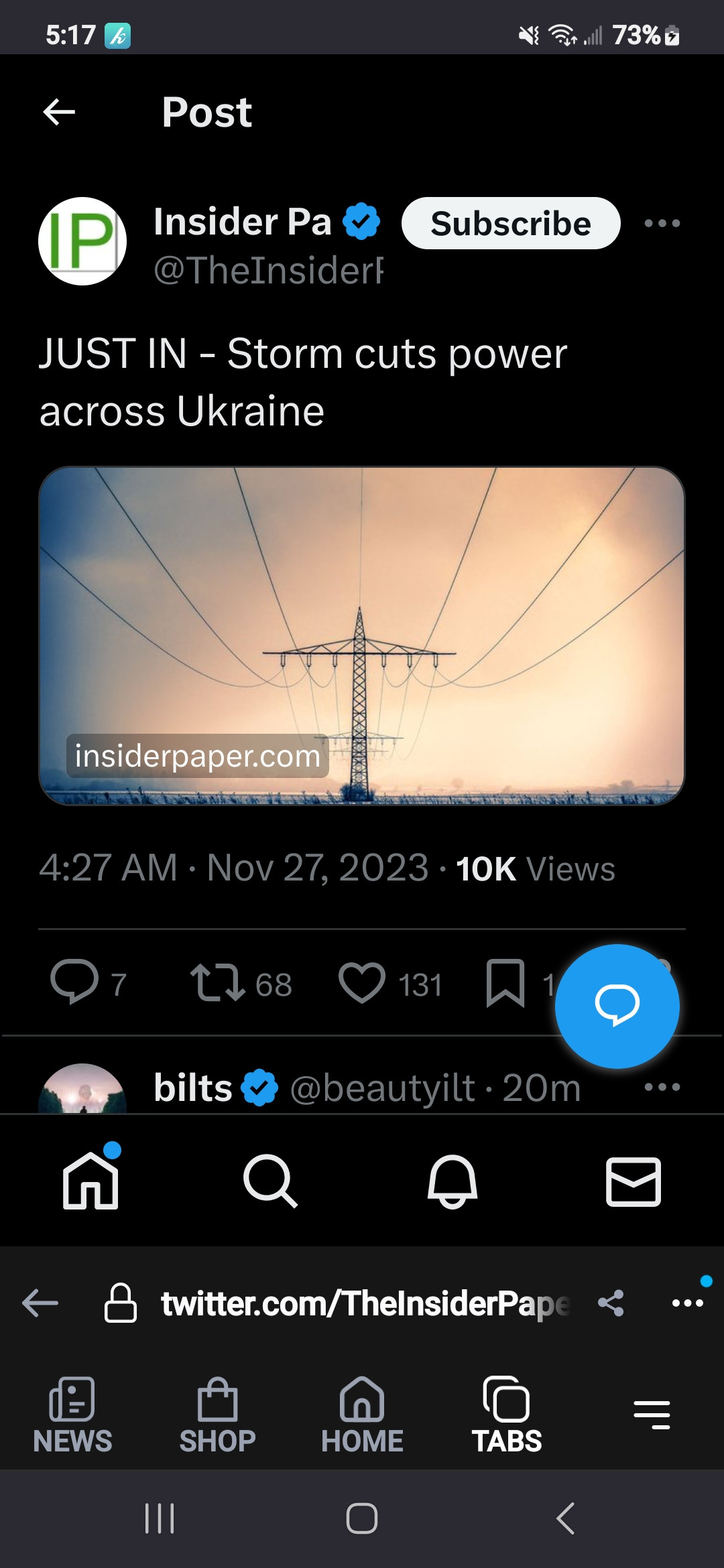Open browser three-dot overflow menu
724x1568 pixels.
pos(687,1303)
